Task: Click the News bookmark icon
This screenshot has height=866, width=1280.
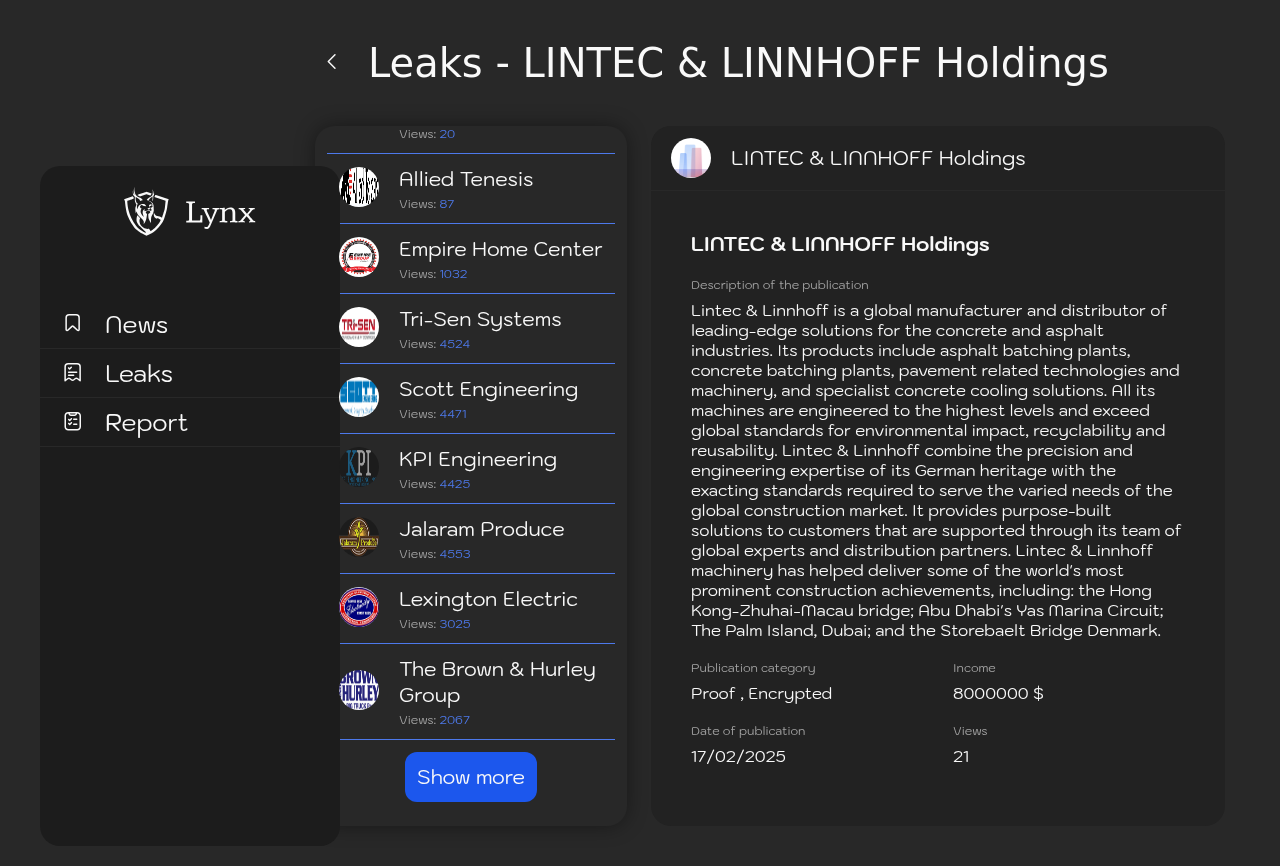Action: [73, 323]
